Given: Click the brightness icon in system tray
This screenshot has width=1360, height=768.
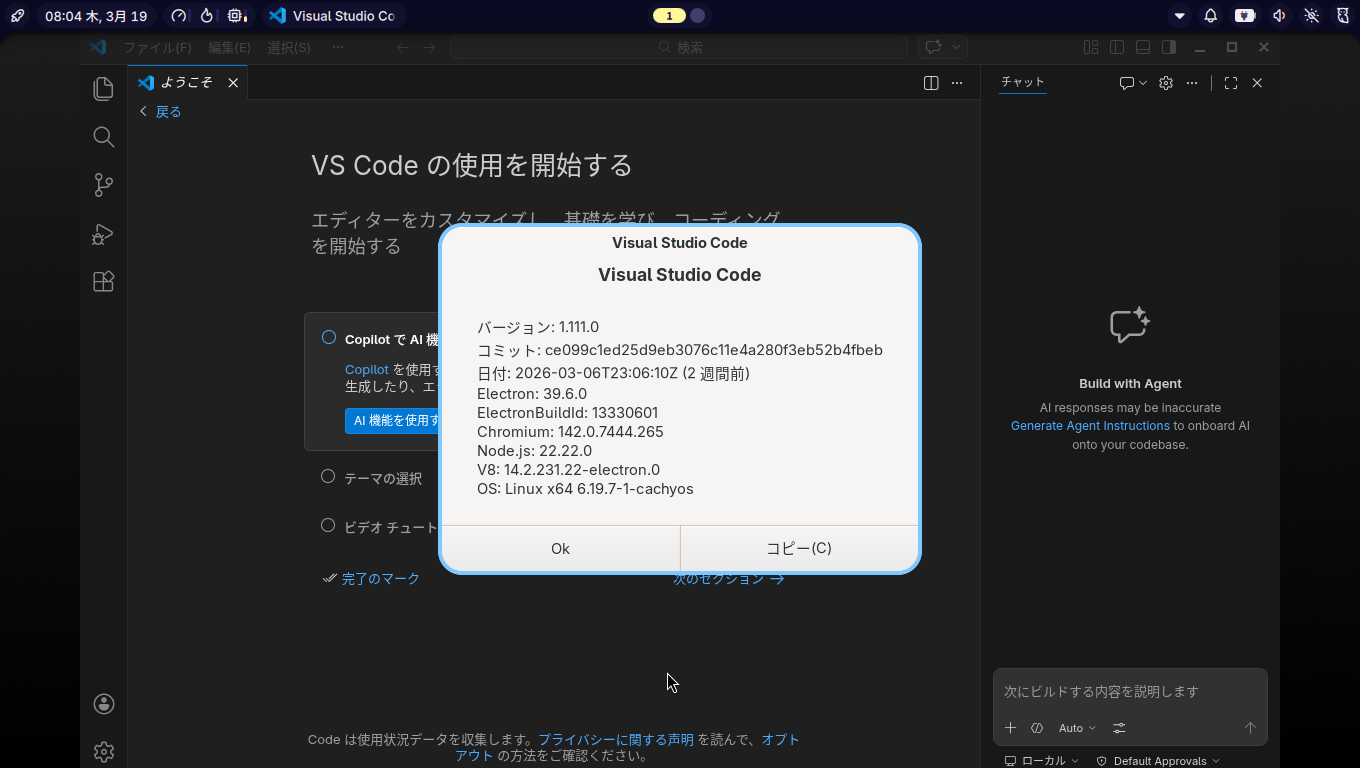Looking at the screenshot, I should [1312, 16].
